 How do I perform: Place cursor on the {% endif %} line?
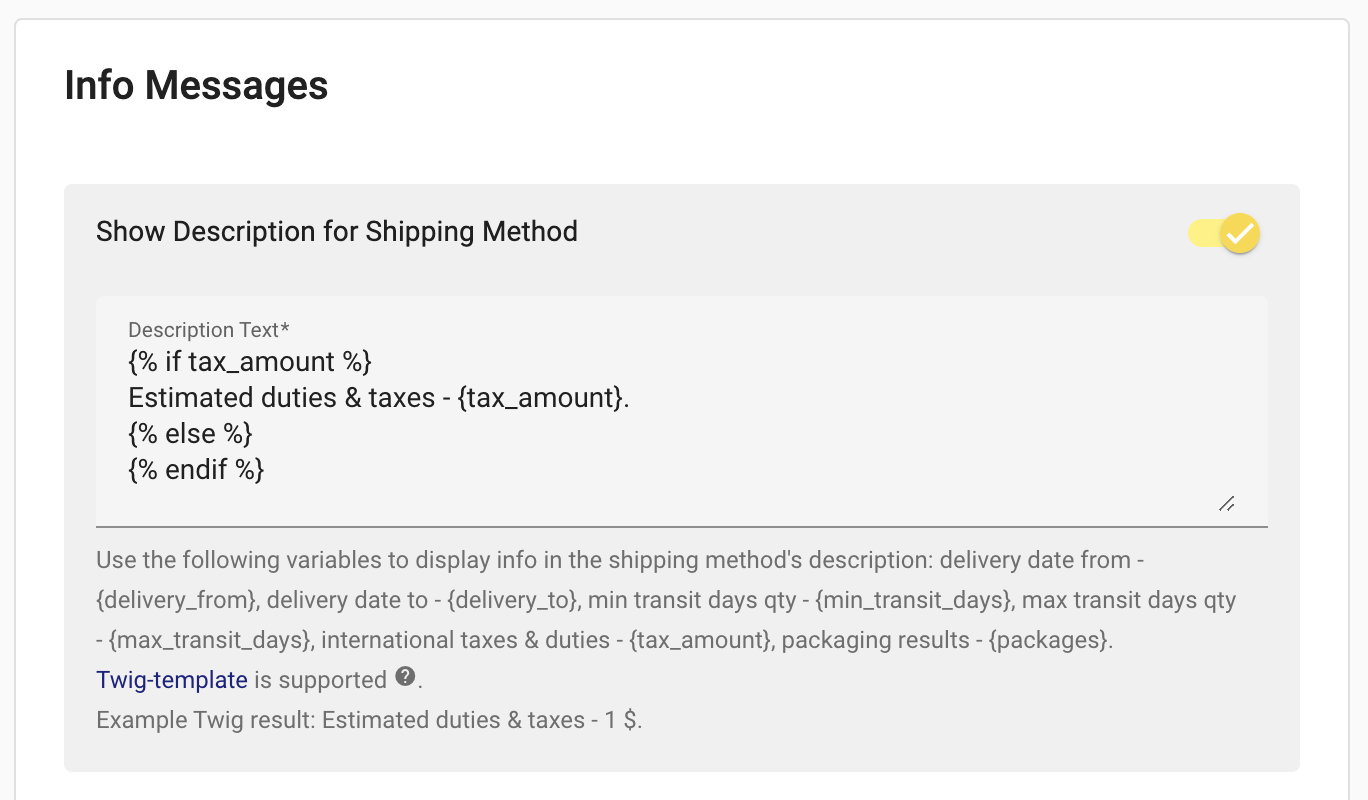196,470
